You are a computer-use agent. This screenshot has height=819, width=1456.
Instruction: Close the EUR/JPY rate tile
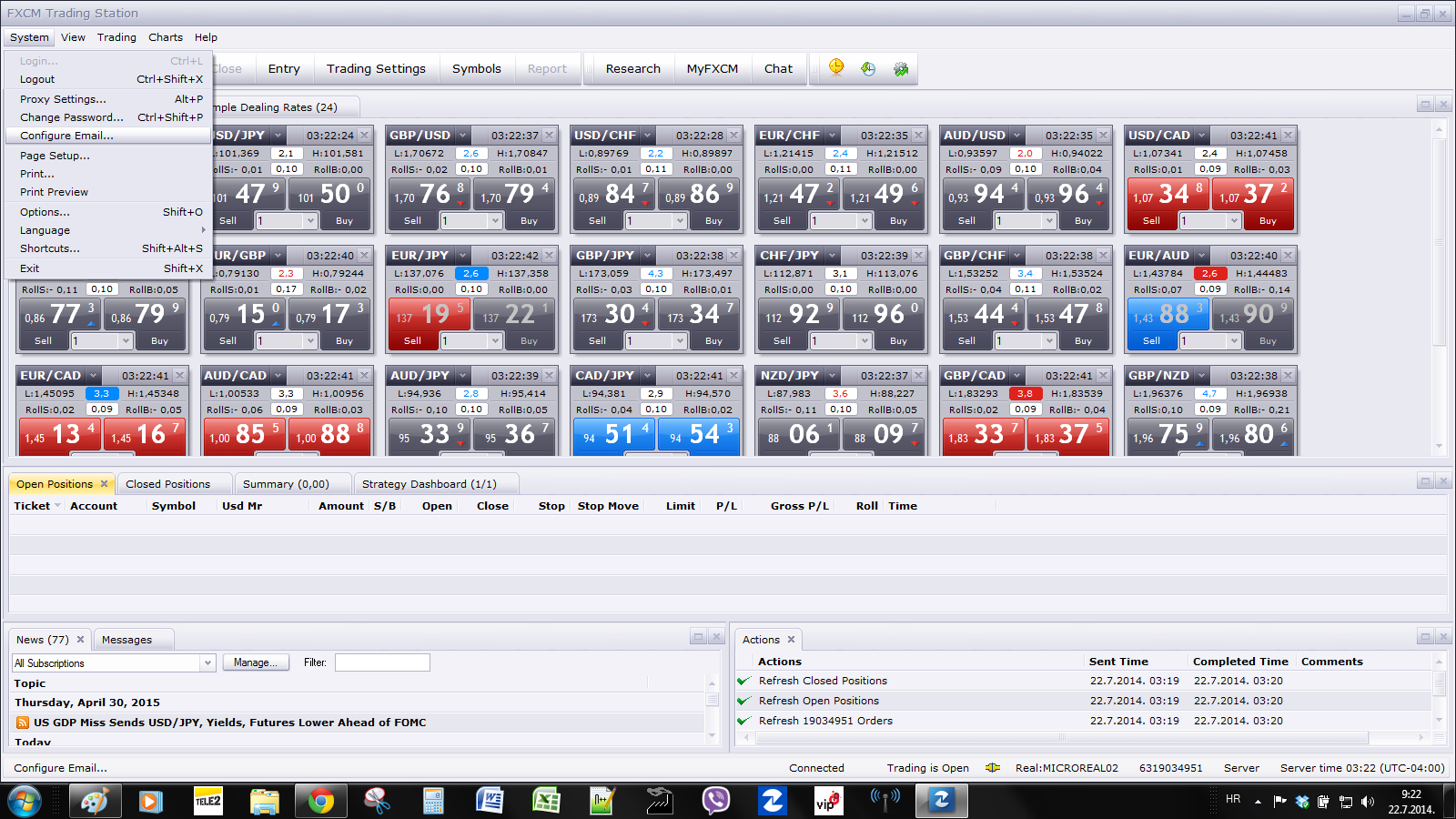point(550,256)
